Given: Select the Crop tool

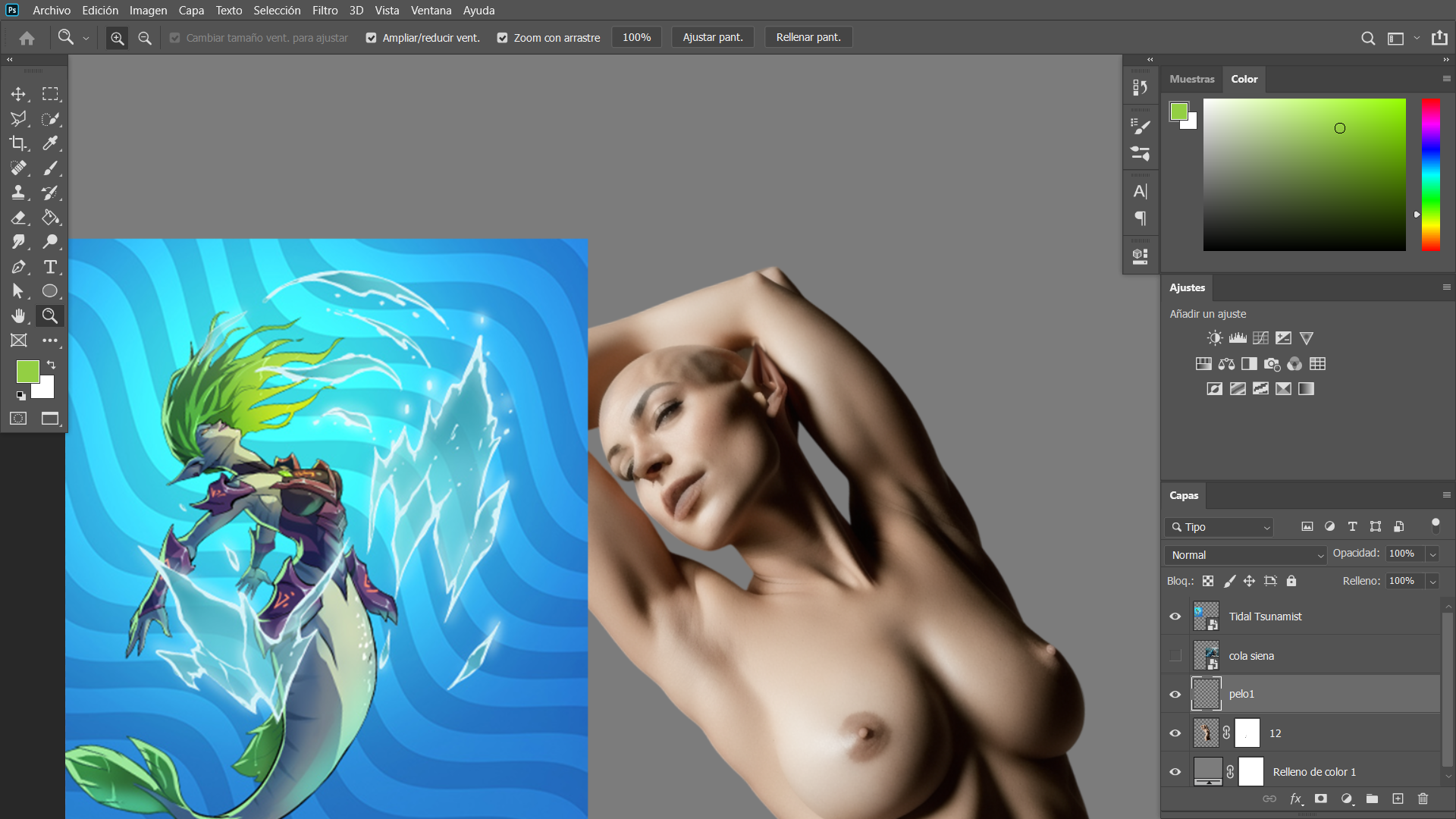Looking at the screenshot, I should pyautogui.click(x=18, y=143).
